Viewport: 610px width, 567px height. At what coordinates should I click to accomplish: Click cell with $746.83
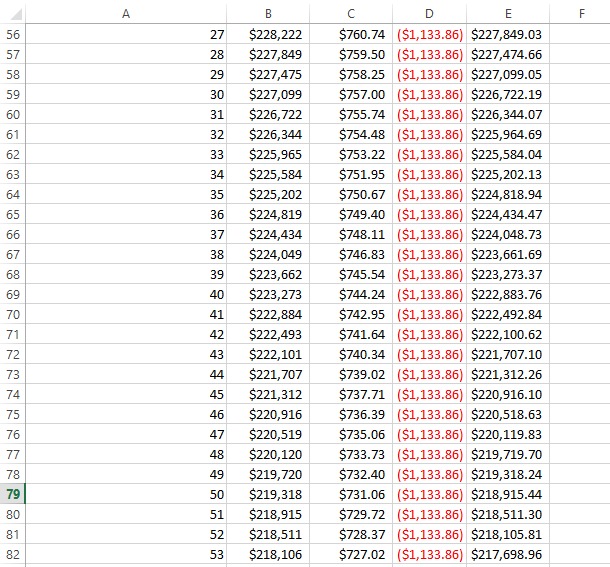tap(351, 255)
